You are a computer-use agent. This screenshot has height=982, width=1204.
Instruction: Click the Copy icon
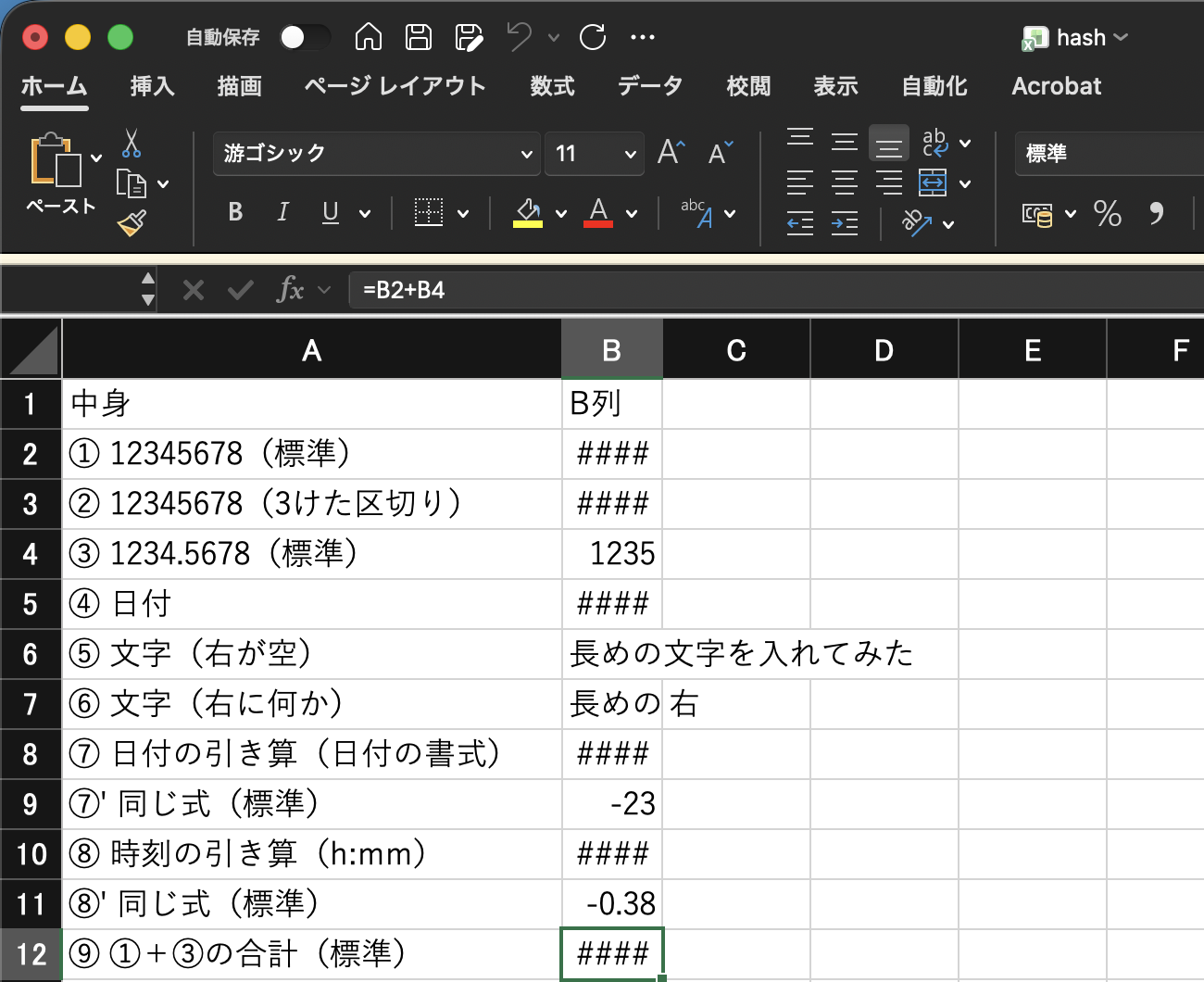click(x=132, y=183)
